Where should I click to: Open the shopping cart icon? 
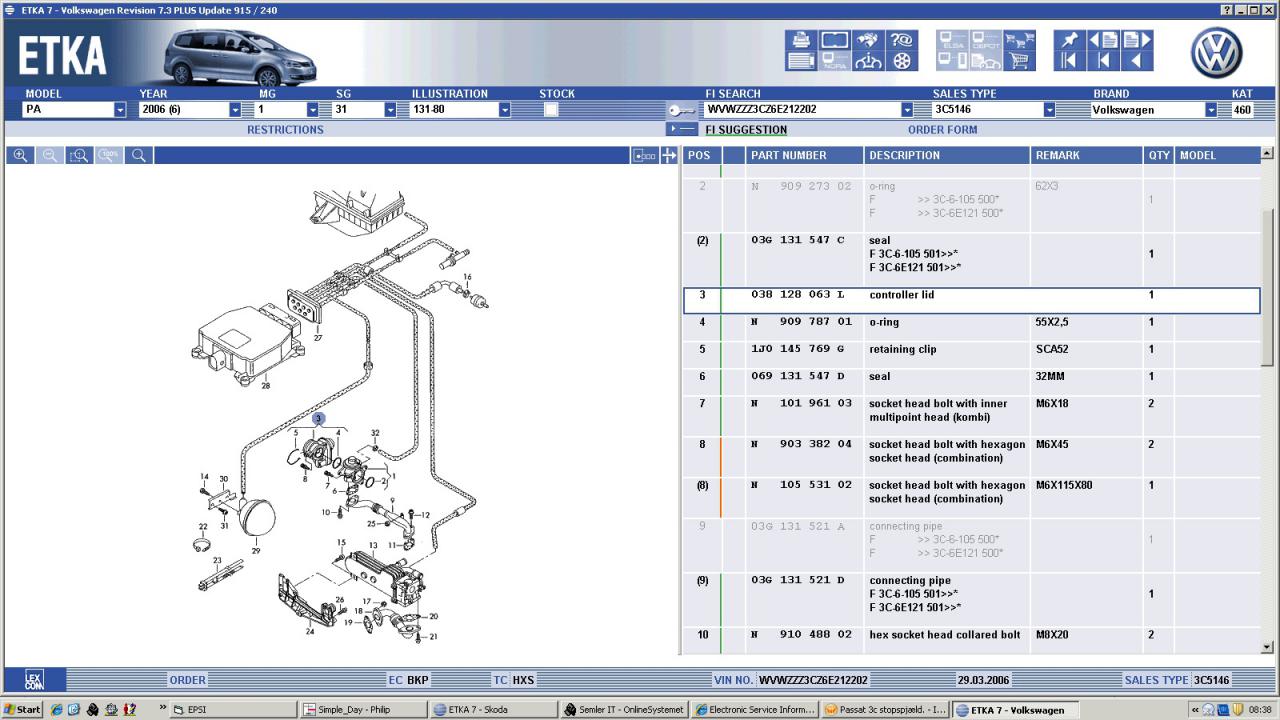pos(1019,61)
